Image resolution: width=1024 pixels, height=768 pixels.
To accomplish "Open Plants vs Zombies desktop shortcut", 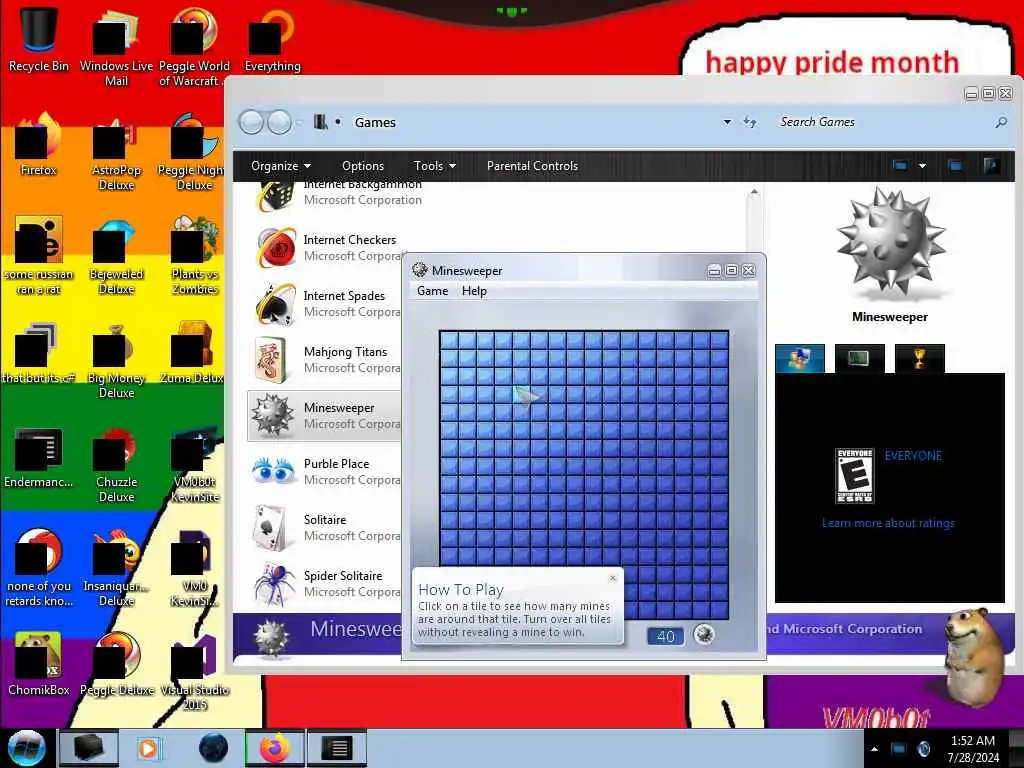I will point(194,256).
